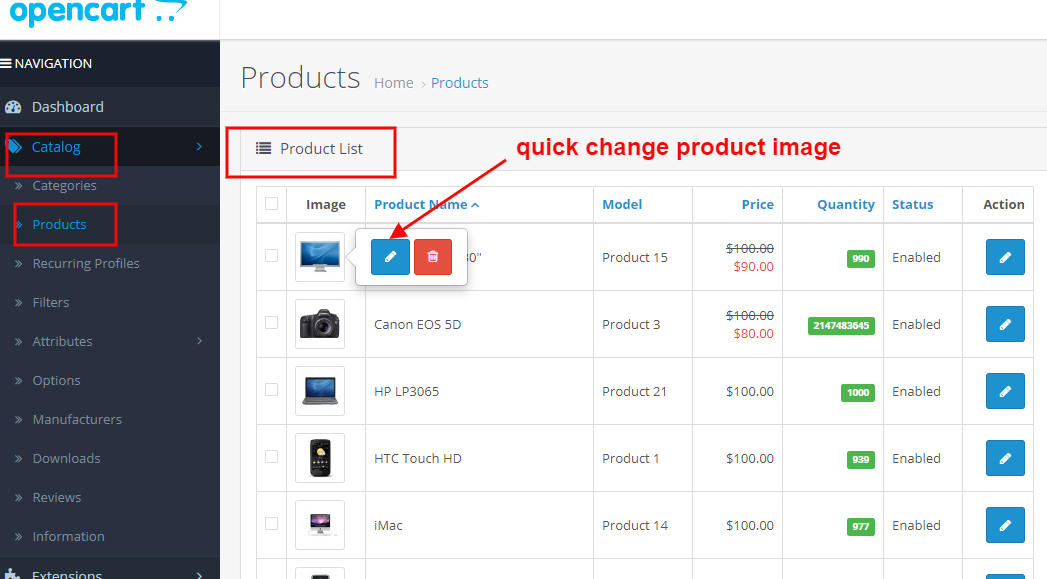This screenshot has width=1047, height=579.
Task: Select all products header checkbox
Action: pos(271,204)
